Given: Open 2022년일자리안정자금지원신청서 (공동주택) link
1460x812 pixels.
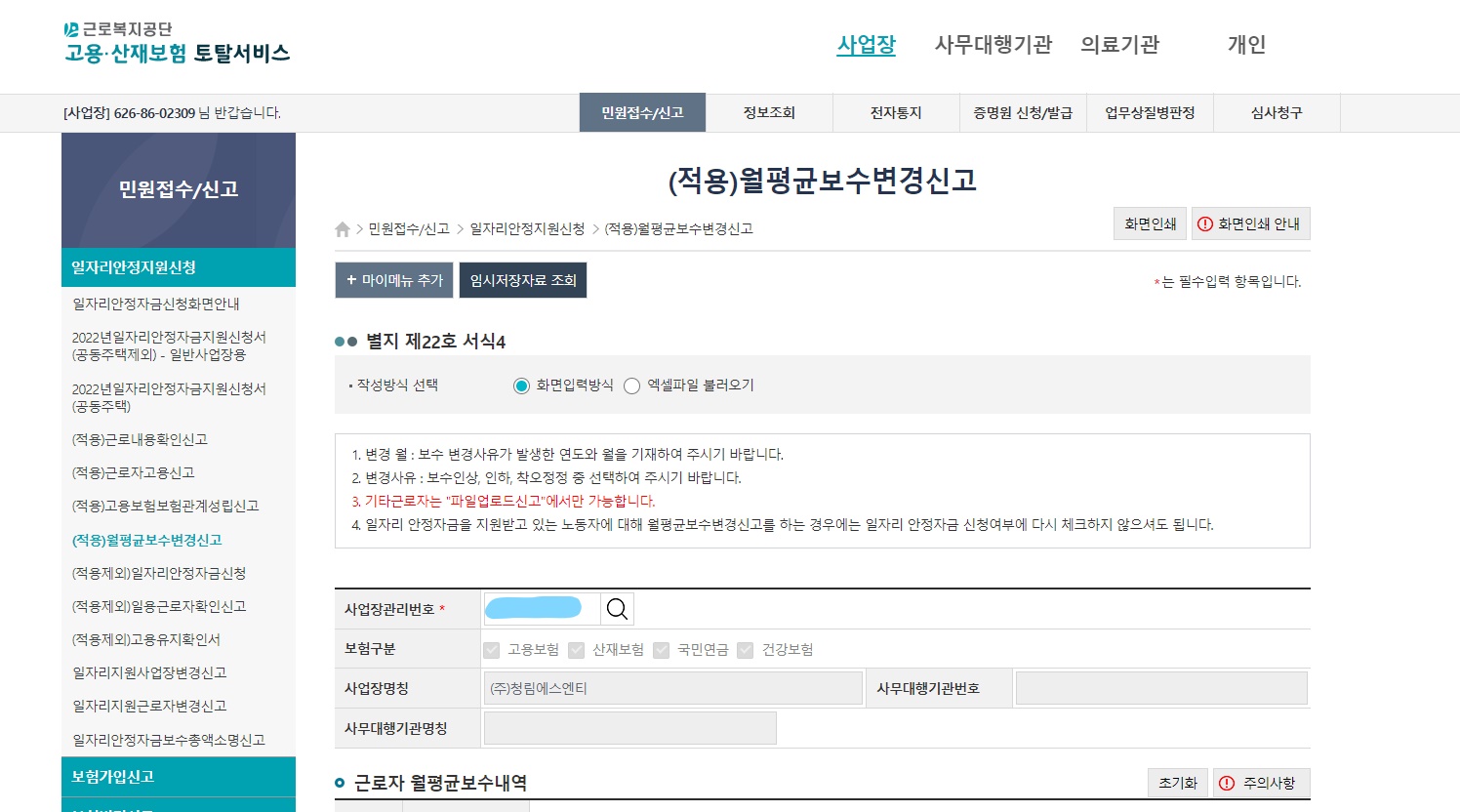Looking at the screenshot, I should (169, 397).
